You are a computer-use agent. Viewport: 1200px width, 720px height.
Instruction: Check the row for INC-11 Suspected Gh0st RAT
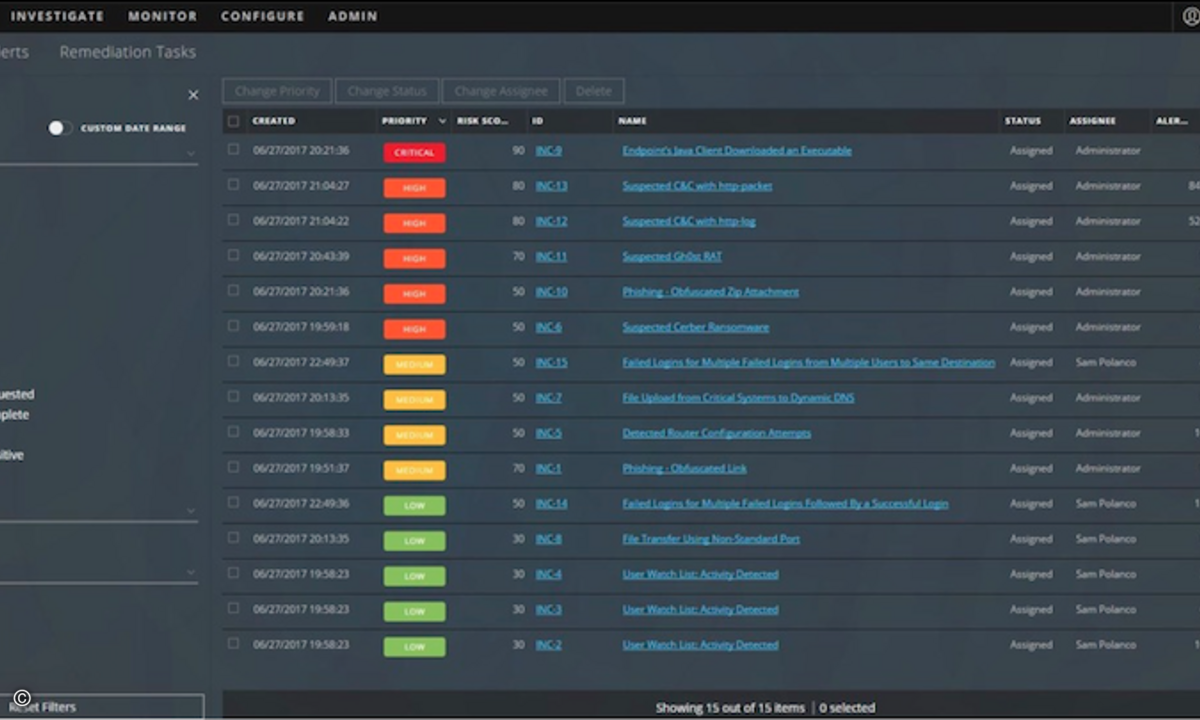[x=234, y=256]
